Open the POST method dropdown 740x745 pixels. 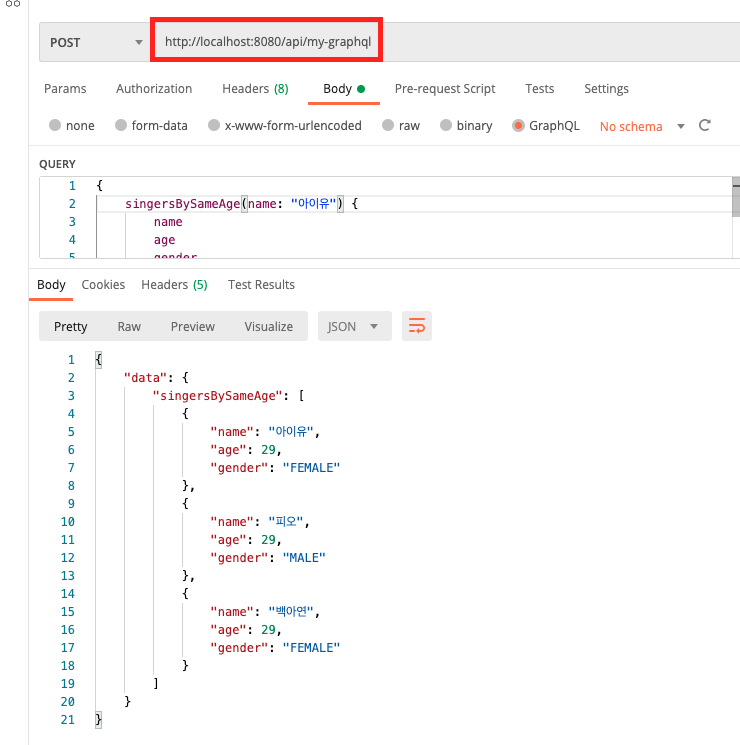point(95,42)
